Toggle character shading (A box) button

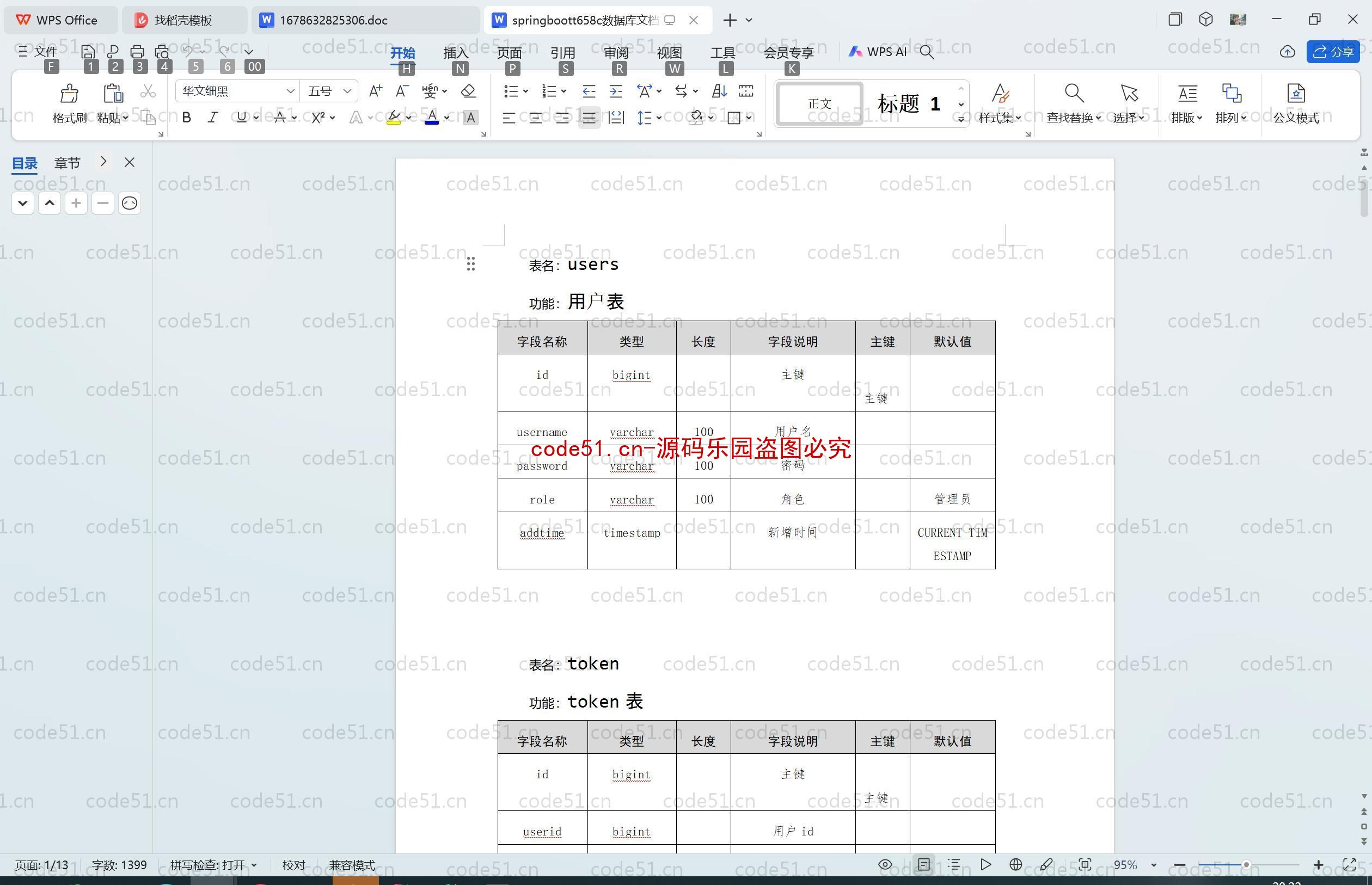(x=471, y=118)
